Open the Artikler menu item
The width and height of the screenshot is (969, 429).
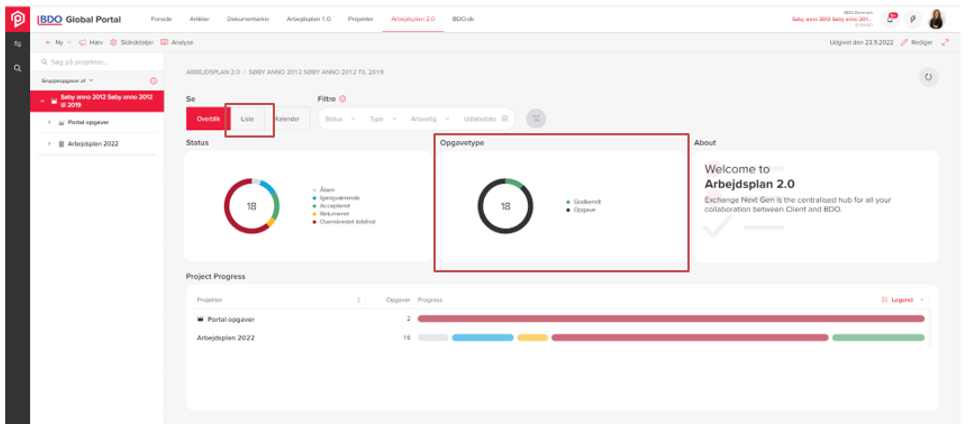pyautogui.click(x=199, y=19)
